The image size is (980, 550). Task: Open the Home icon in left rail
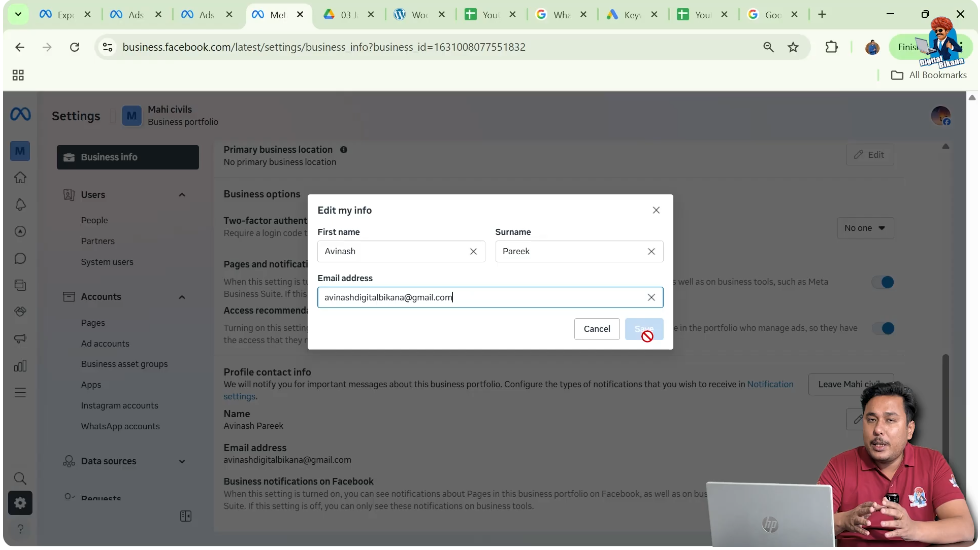20,178
